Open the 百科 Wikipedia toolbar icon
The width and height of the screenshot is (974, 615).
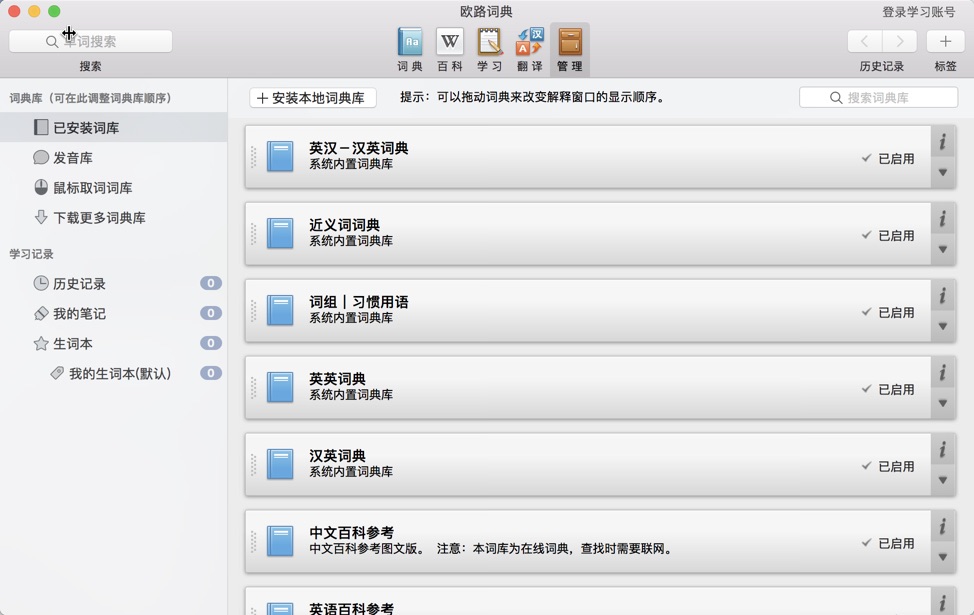[x=450, y=49]
